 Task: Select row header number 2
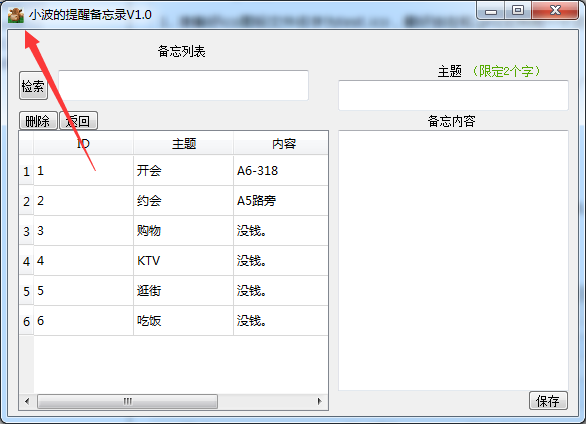[x=26, y=201]
